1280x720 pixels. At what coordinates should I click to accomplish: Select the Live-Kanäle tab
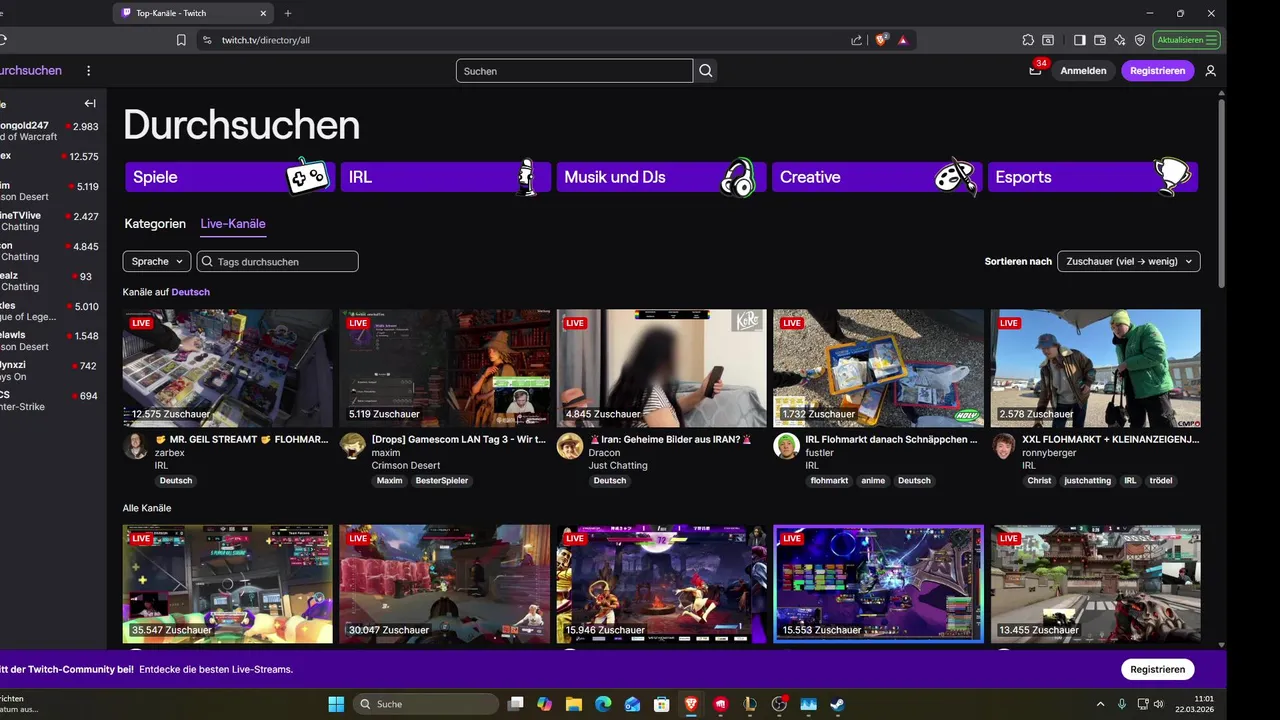coord(233,224)
